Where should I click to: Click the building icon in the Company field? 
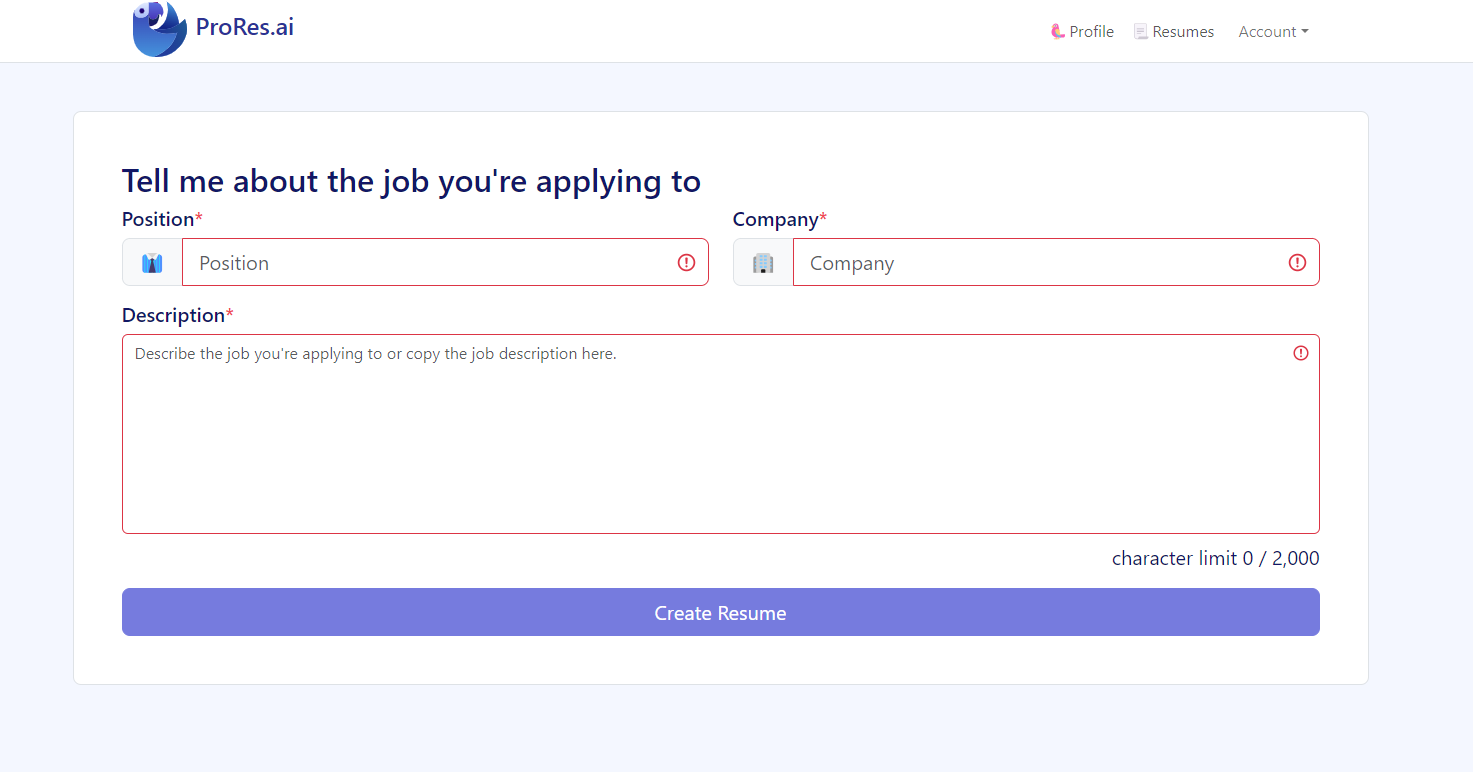click(x=763, y=262)
